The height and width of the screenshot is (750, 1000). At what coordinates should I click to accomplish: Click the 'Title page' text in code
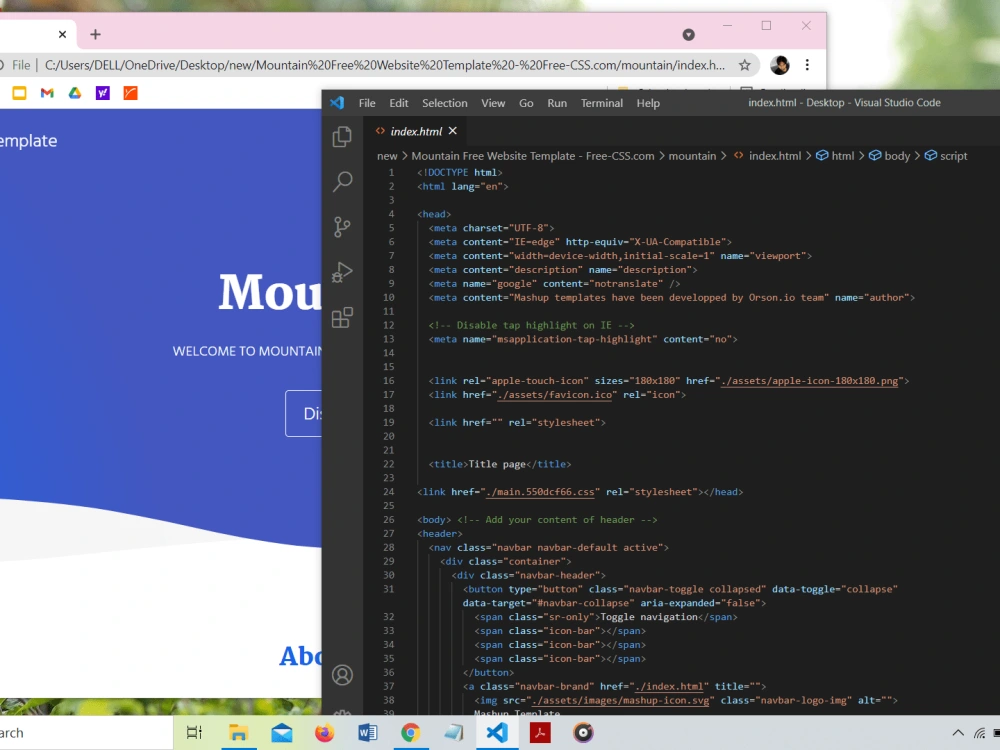[497, 464]
